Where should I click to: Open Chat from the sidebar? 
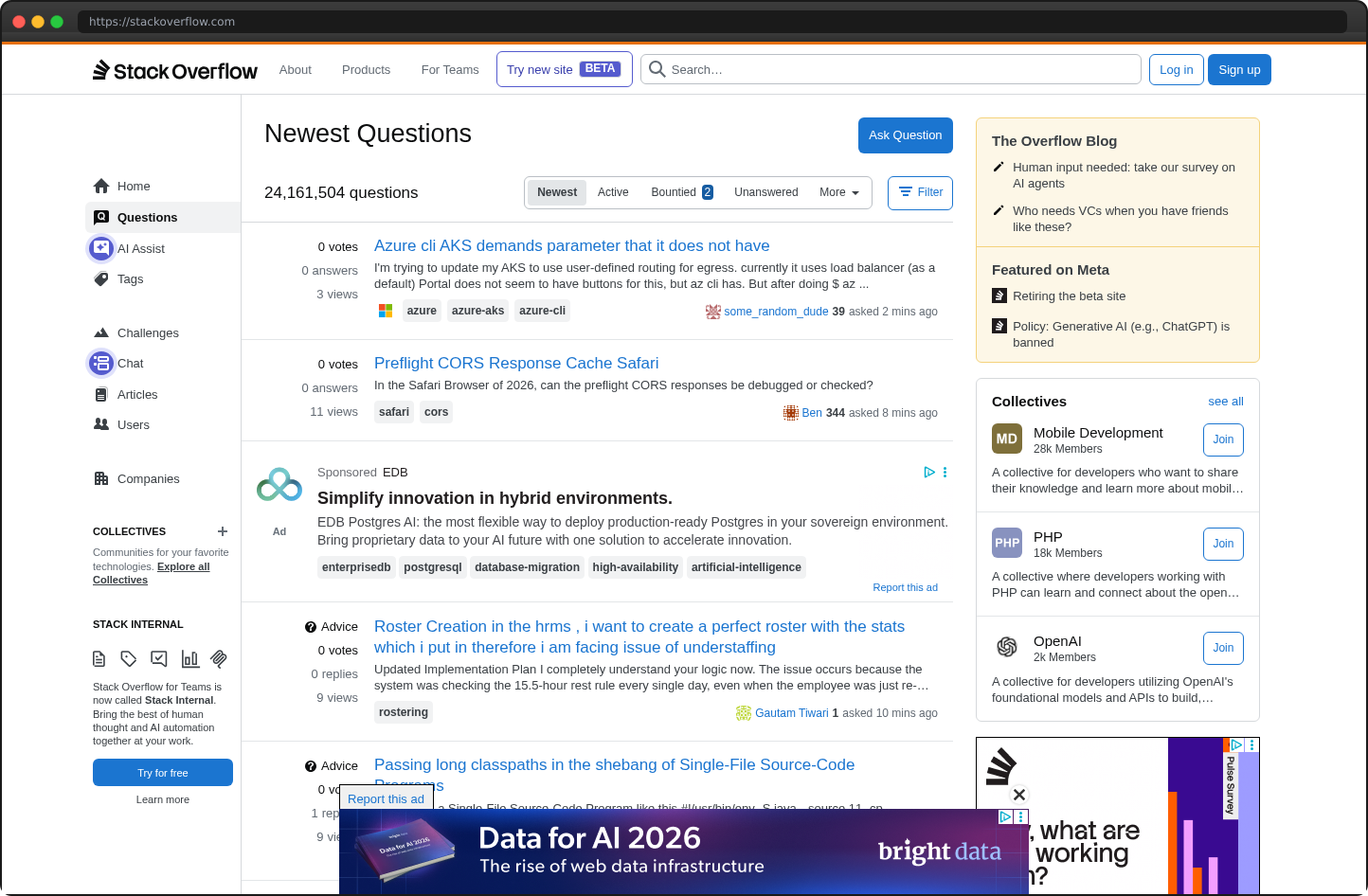click(130, 363)
